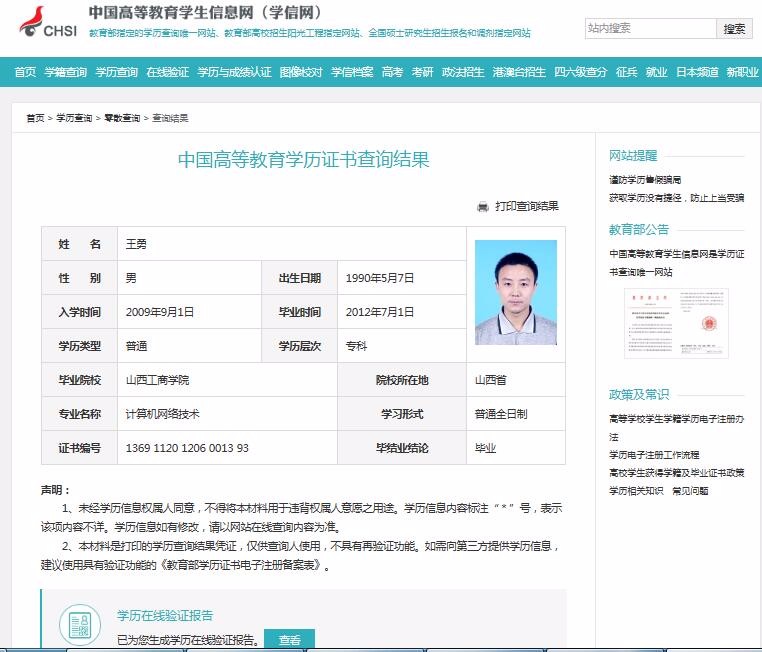Click the 搜索 button

point(734,29)
